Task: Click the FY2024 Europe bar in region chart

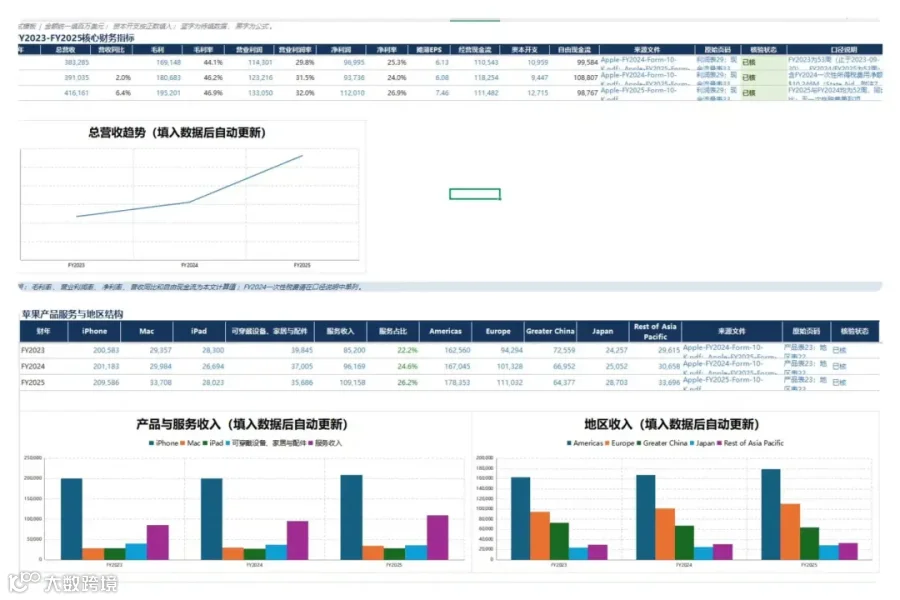Action: click(665, 534)
